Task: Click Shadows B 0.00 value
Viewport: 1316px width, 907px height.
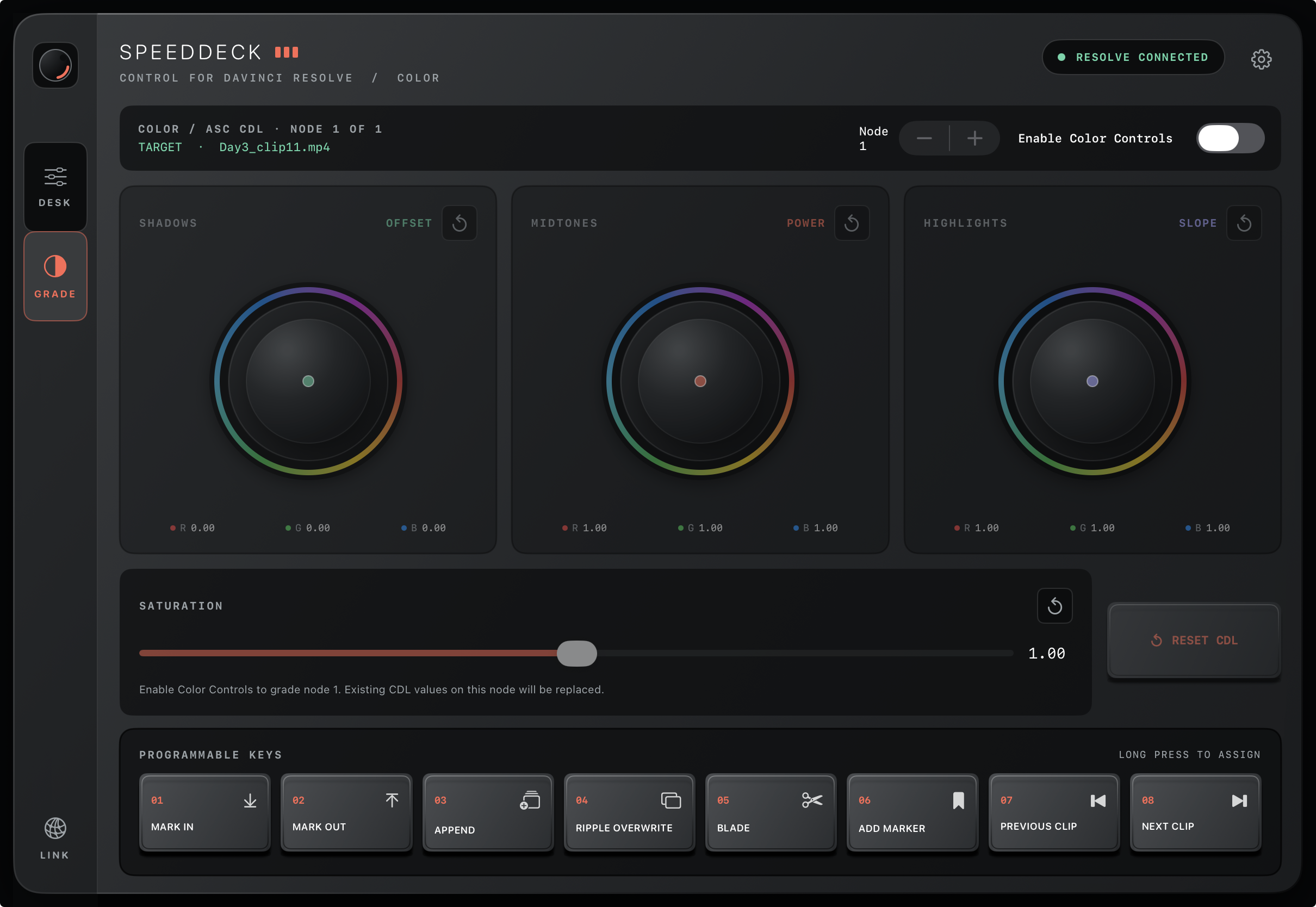Action: tap(424, 528)
